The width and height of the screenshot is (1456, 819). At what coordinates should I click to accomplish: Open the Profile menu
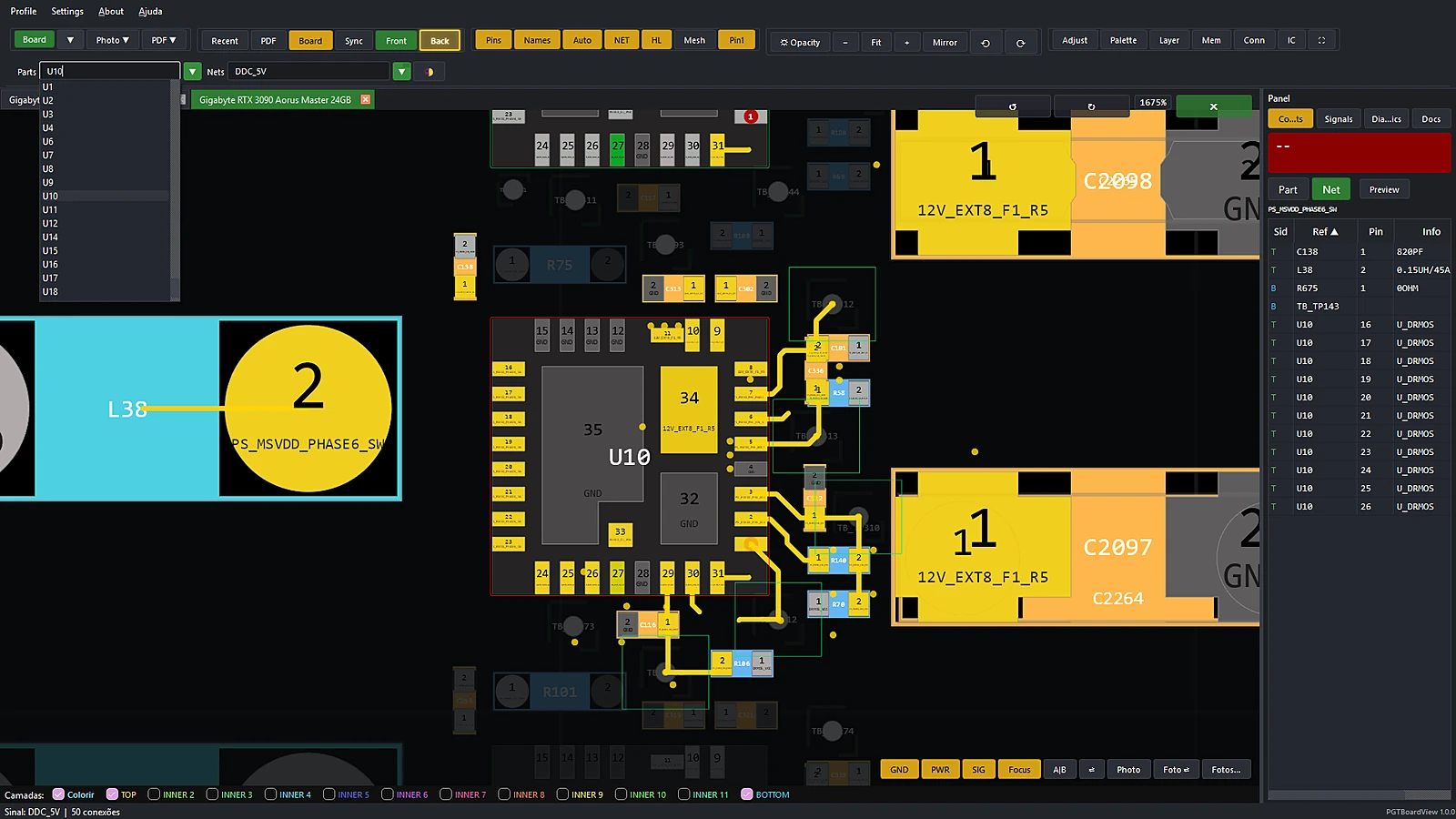click(24, 11)
